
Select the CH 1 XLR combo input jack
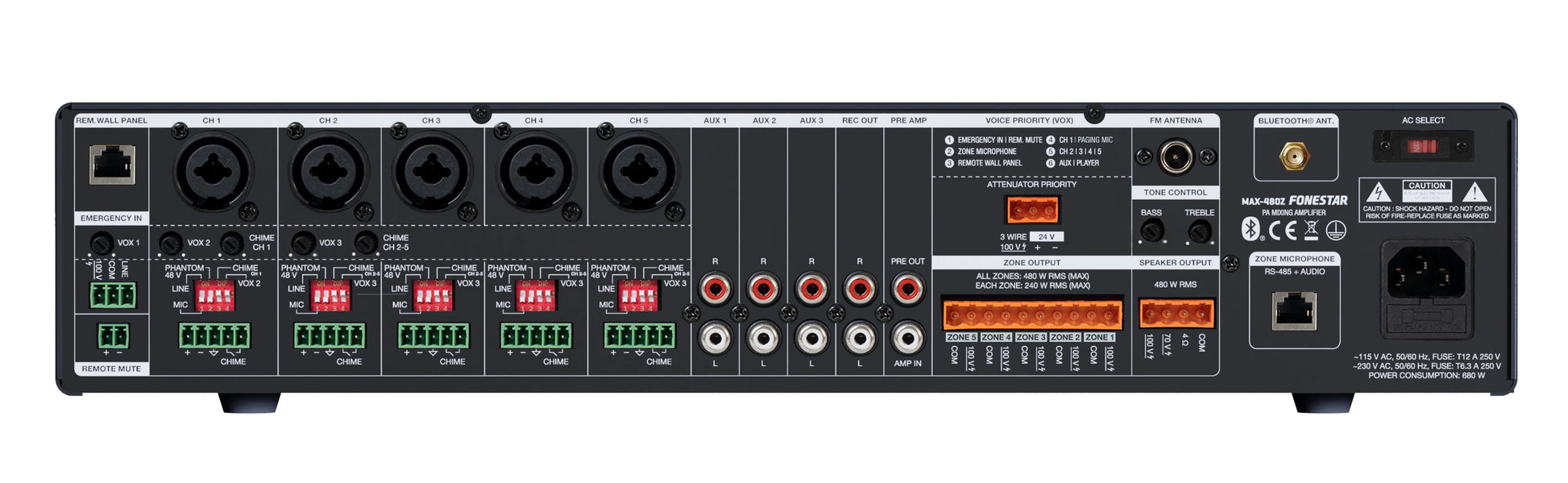click(x=213, y=171)
